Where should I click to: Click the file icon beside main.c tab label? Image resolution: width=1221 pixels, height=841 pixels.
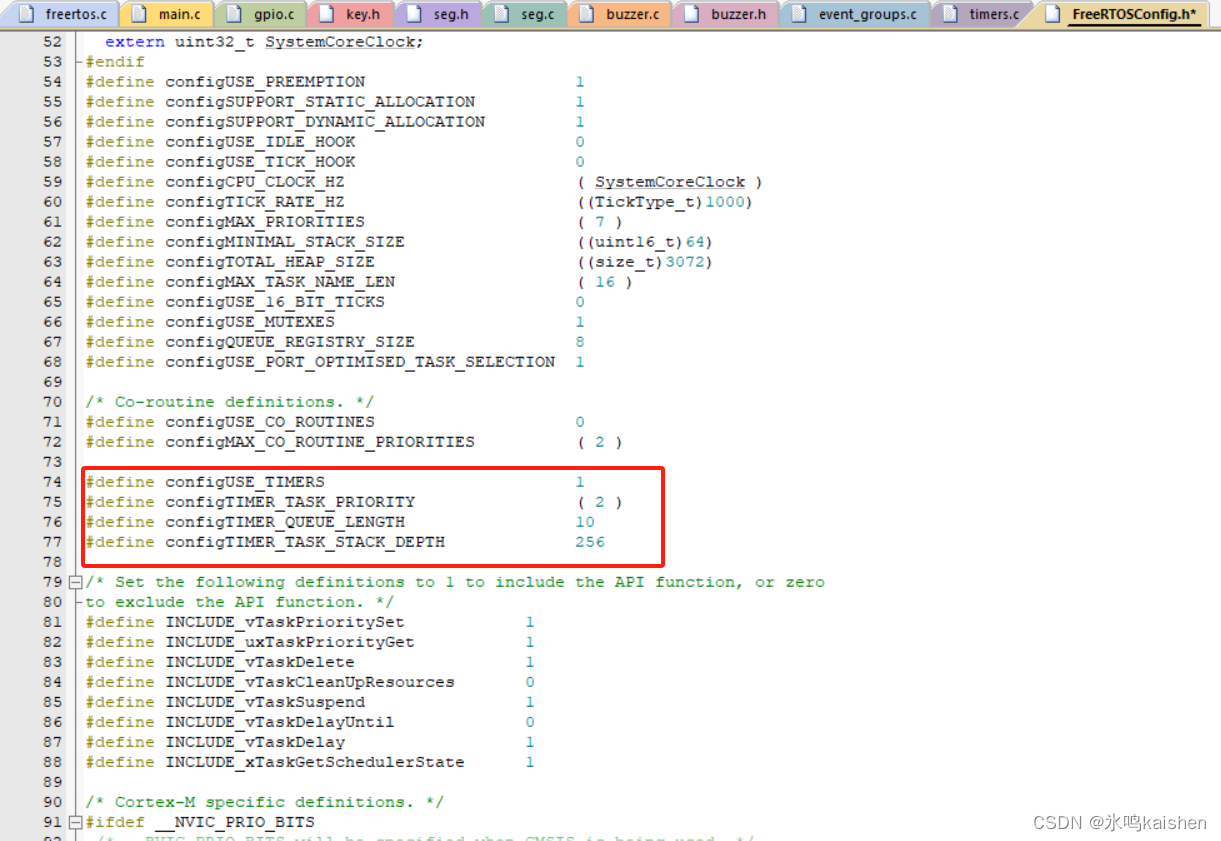139,14
